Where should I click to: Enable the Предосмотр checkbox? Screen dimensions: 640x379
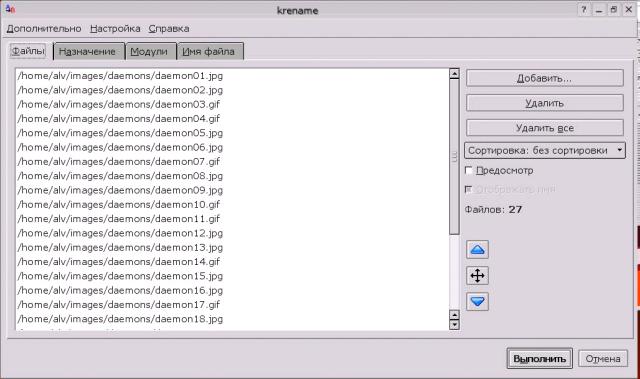coord(469,171)
